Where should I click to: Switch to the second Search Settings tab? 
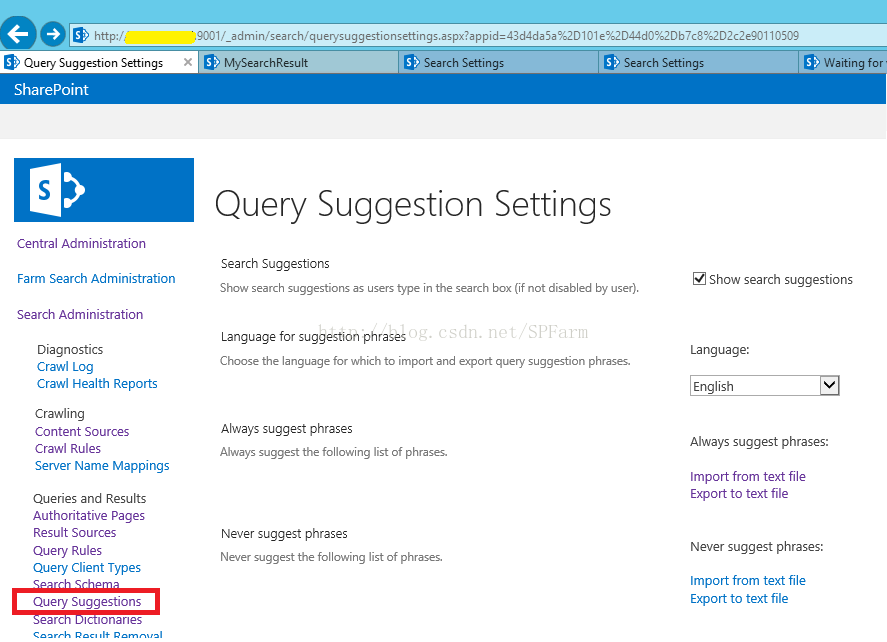click(x=699, y=63)
